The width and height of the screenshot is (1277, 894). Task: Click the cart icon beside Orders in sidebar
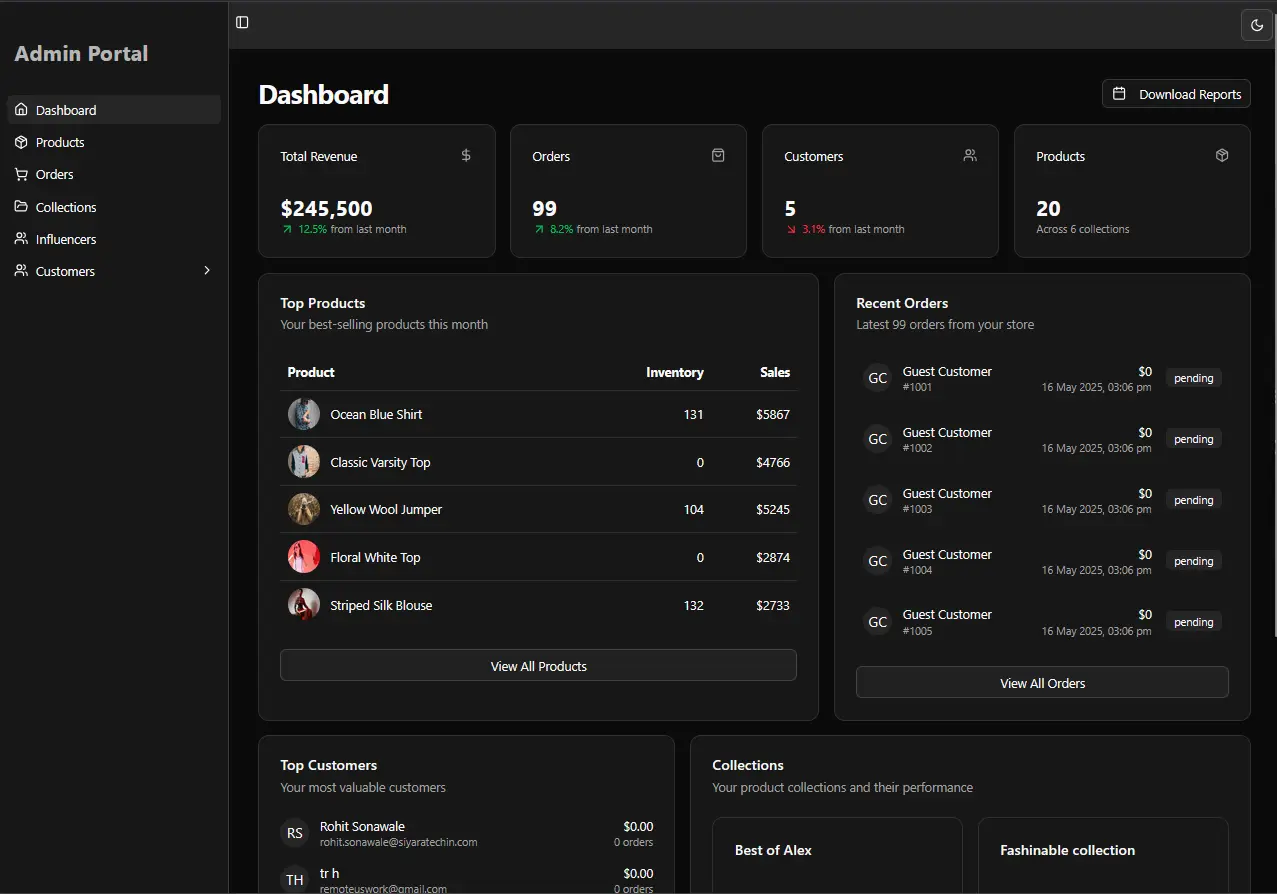tap(21, 174)
